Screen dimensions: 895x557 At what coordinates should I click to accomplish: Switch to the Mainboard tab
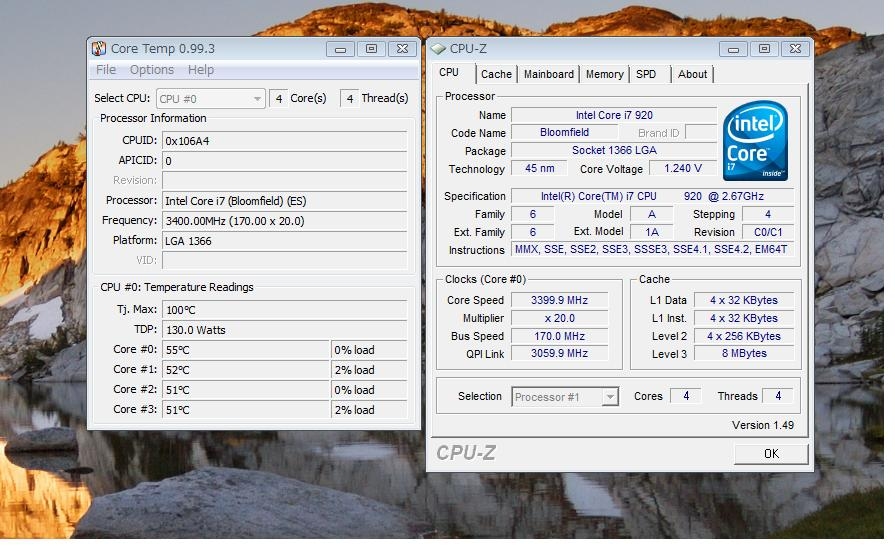point(549,74)
